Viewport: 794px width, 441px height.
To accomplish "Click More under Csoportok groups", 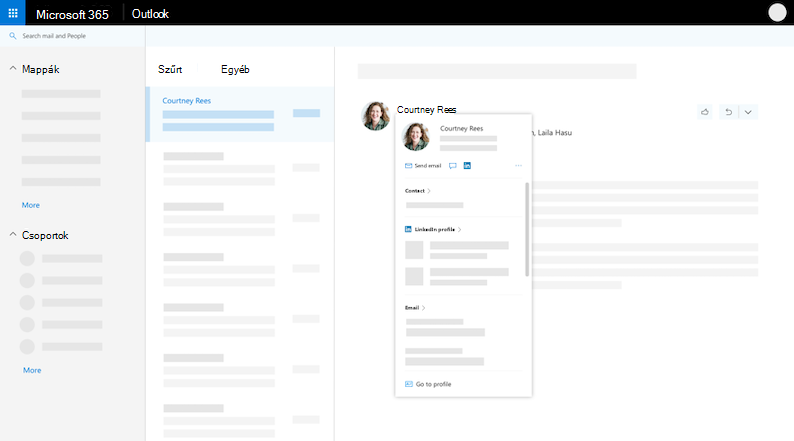I will [32, 370].
